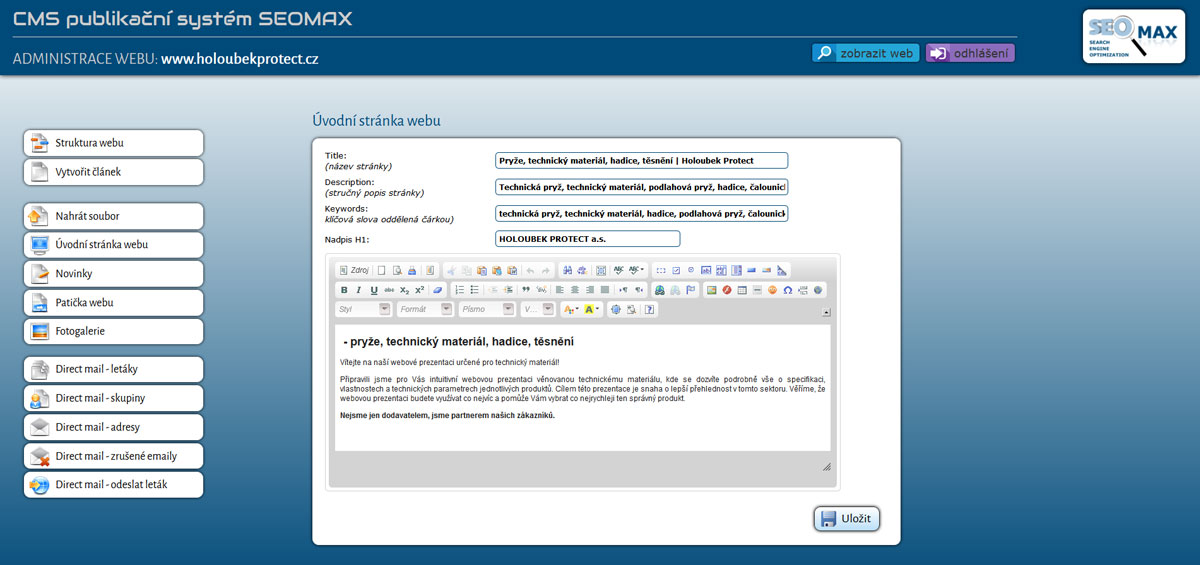Insert a numbered list
This screenshot has height=565, width=1200.
click(460, 290)
